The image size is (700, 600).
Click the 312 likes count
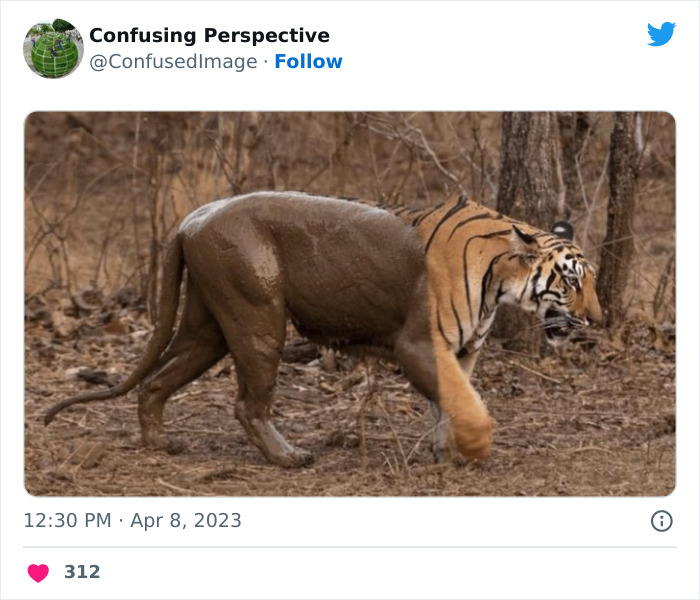point(82,572)
